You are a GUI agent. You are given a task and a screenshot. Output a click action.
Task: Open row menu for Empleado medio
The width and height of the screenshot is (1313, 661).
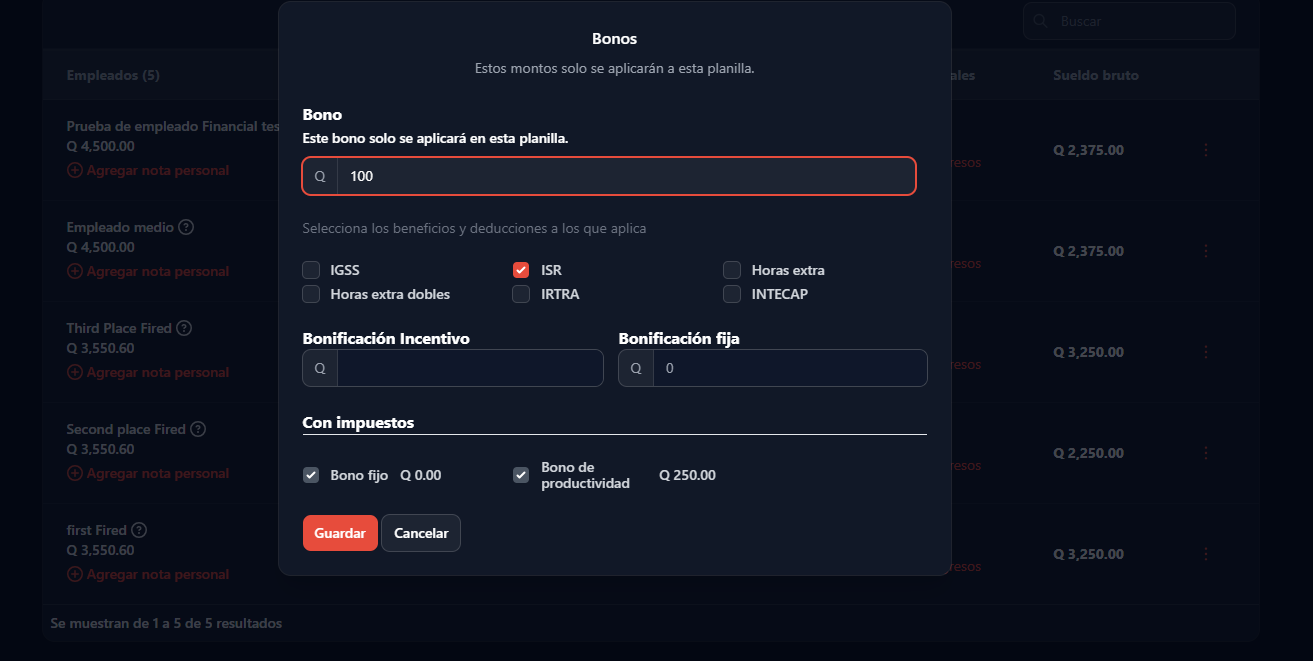point(1205,251)
